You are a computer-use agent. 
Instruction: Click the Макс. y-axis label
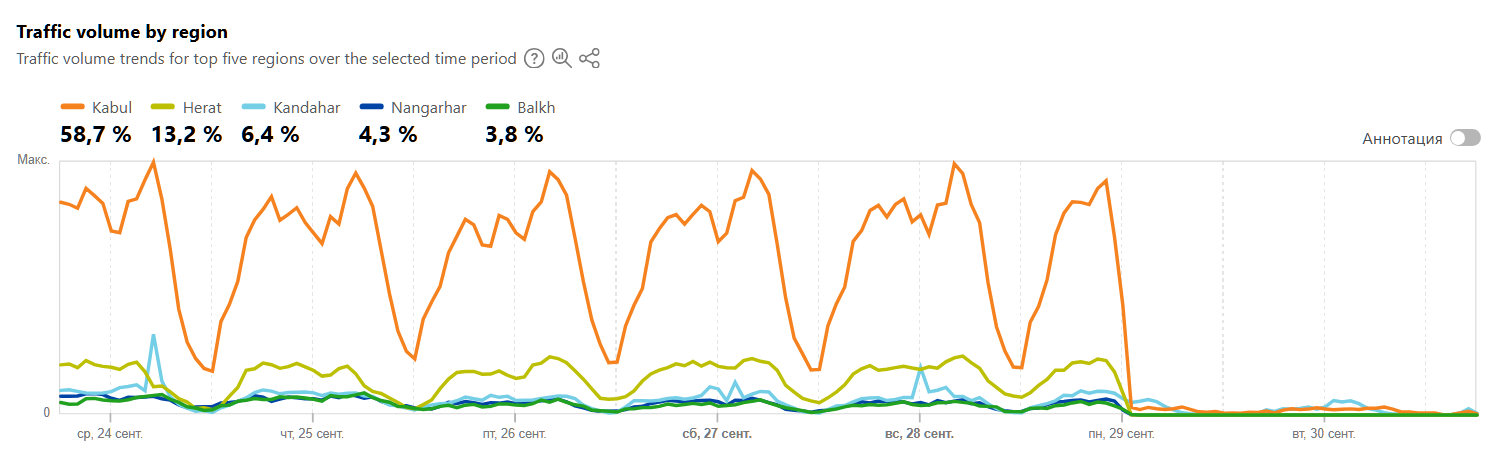point(33,159)
